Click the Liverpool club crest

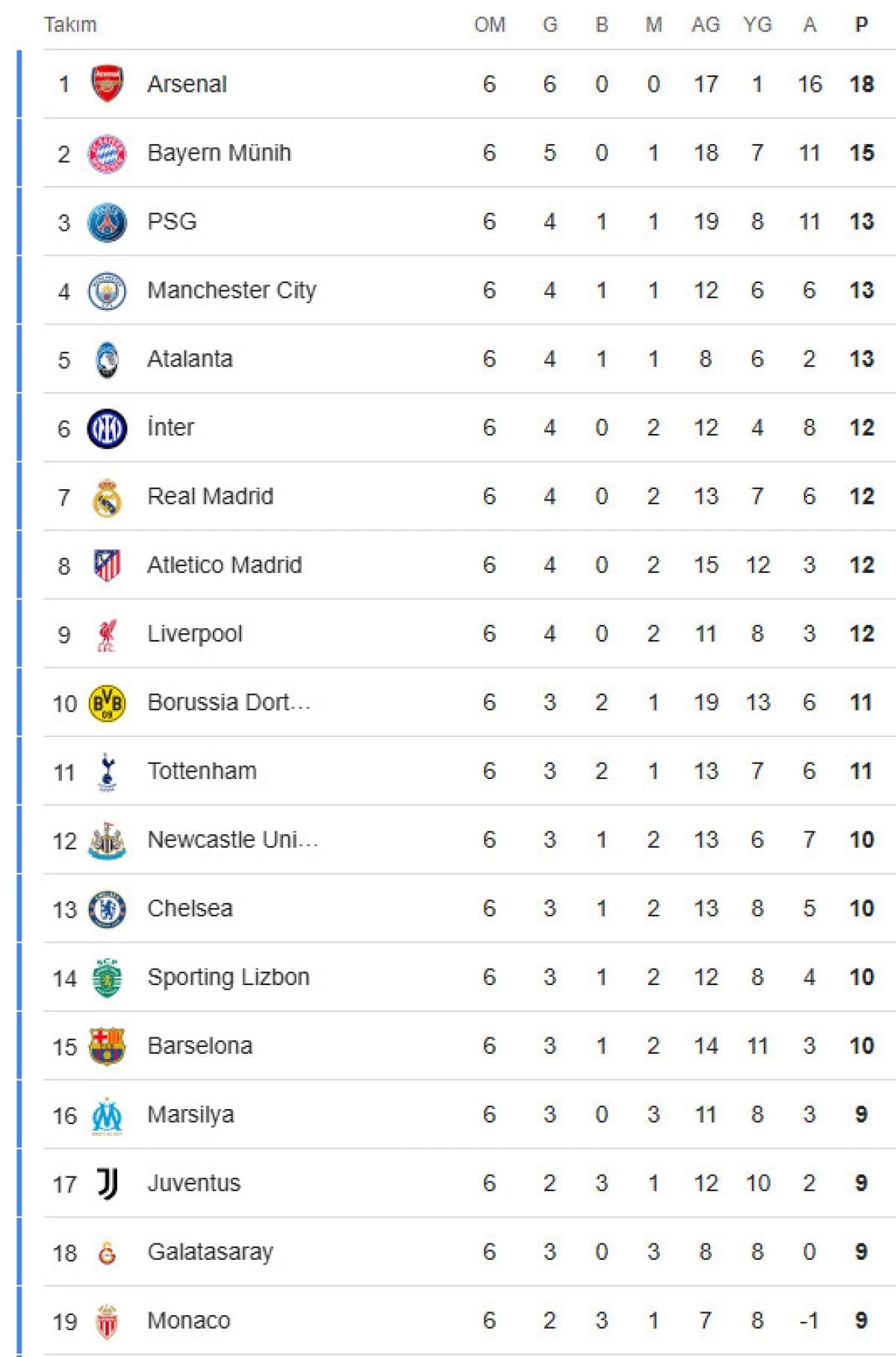[x=107, y=635]
